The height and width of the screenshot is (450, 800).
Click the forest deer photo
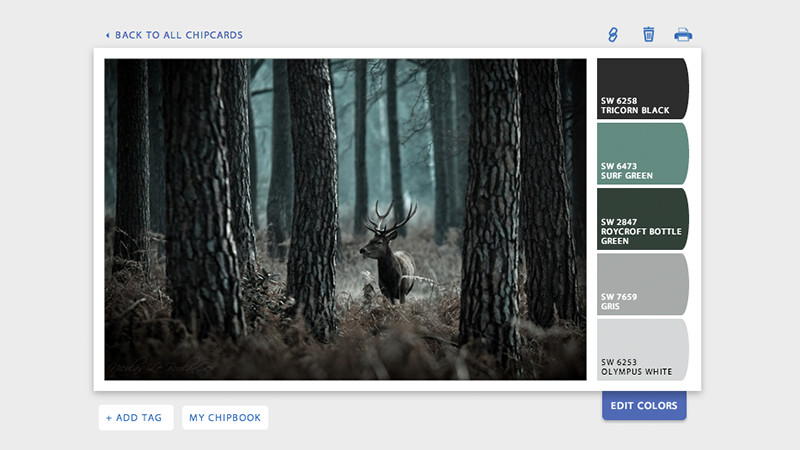(345, 219)
